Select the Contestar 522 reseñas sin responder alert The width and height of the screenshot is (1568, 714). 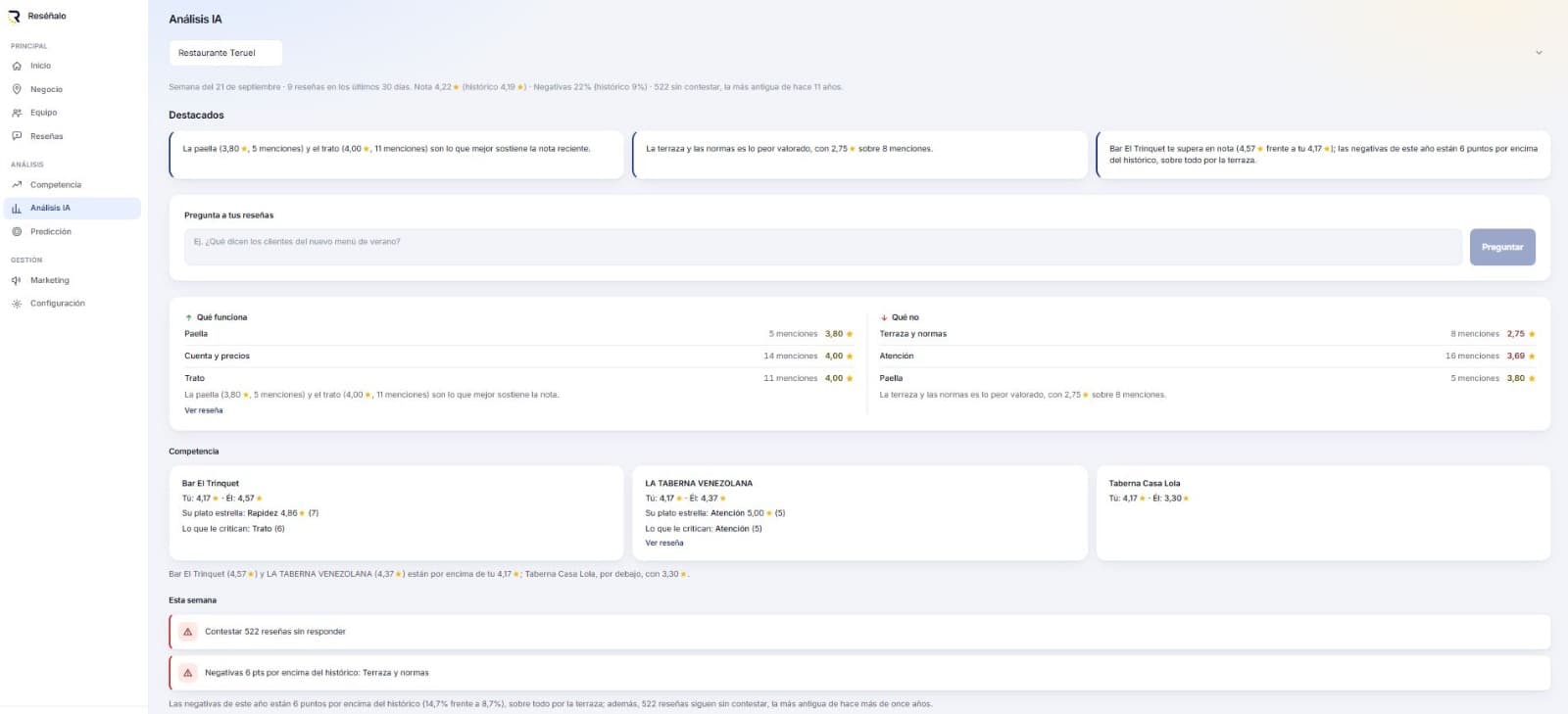coord(859,632)
